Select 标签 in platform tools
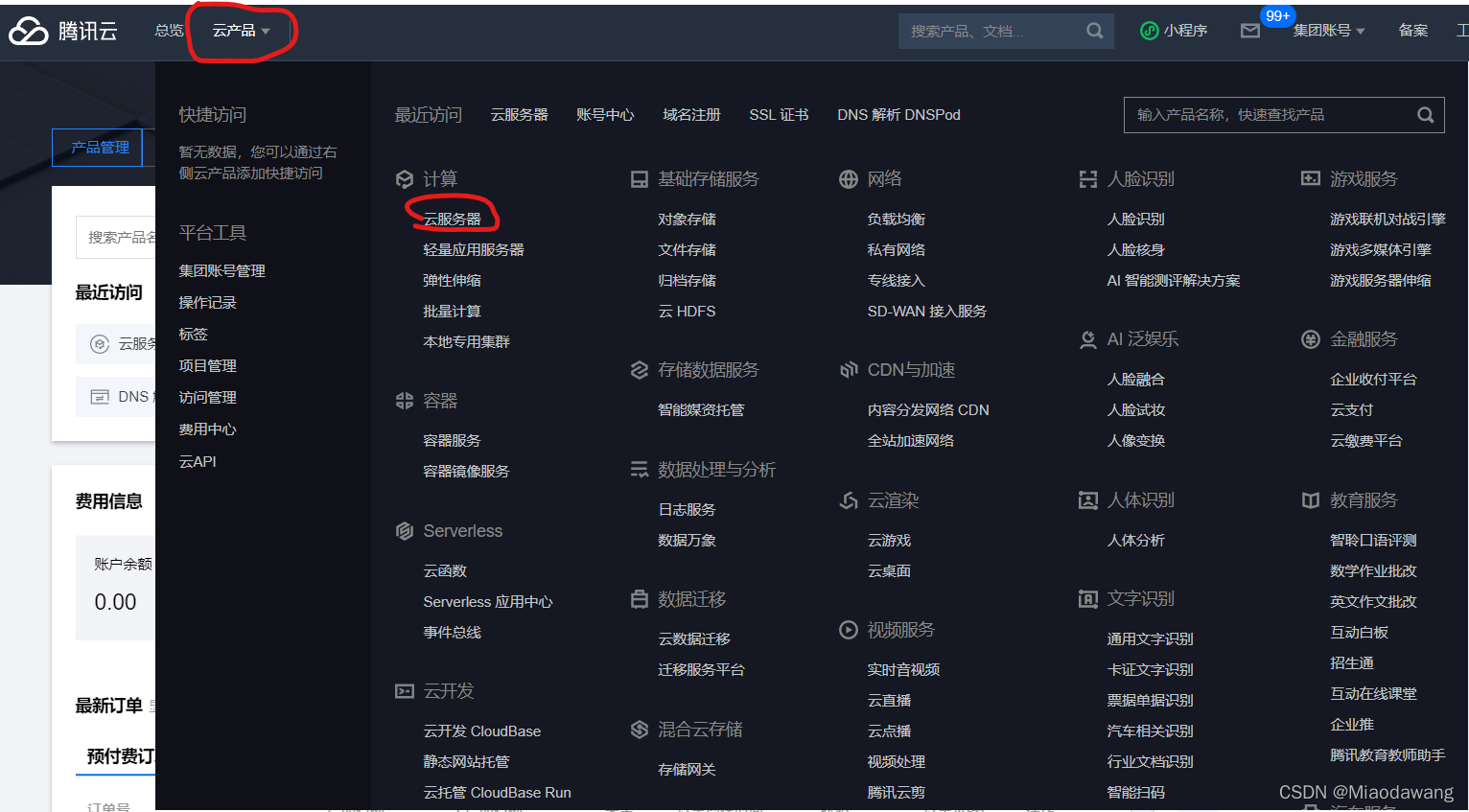Image resolution: width=1469 pixels, height=812 pixels. (x=194, y=335)
